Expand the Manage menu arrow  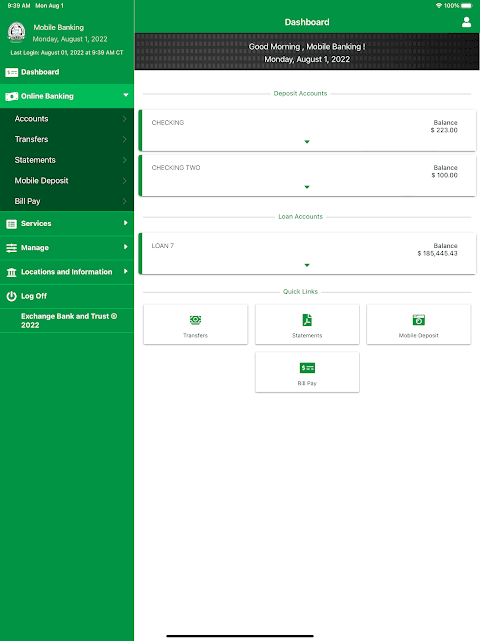click(x=126, y=247)
